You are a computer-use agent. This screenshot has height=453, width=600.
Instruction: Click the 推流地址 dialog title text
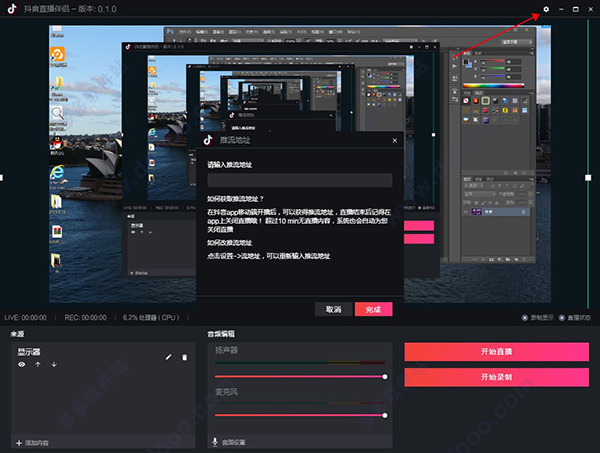click(x=235, y=140)
